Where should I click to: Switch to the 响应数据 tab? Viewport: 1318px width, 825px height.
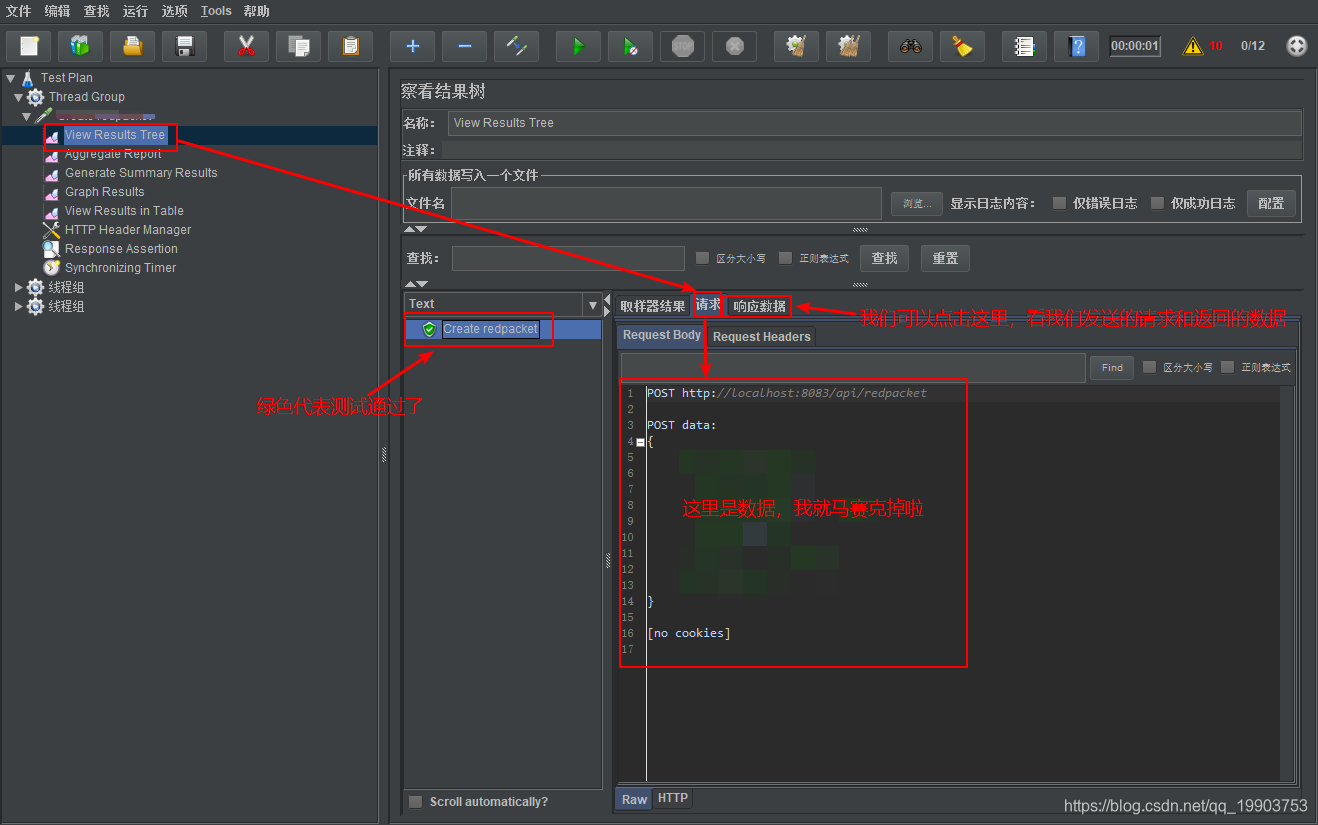759,306
